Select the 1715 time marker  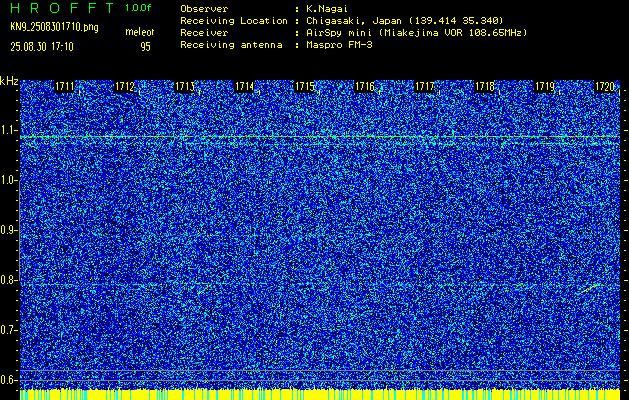(x=304, y=86)
